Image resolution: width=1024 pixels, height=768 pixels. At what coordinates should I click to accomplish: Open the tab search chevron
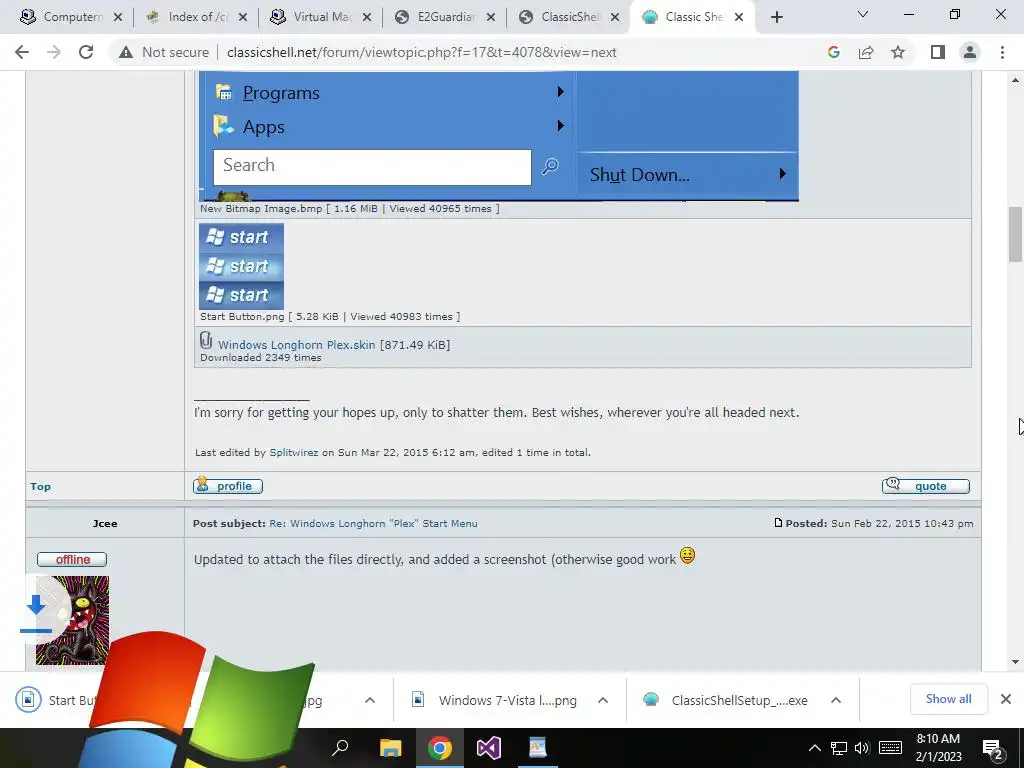(863, 14)
